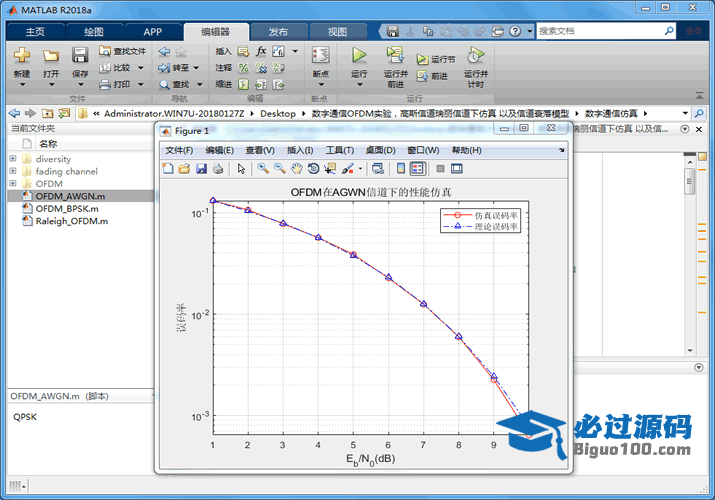715x500 pixels.
Task: Click the address bar back arrow
Action: coord(14,113)
